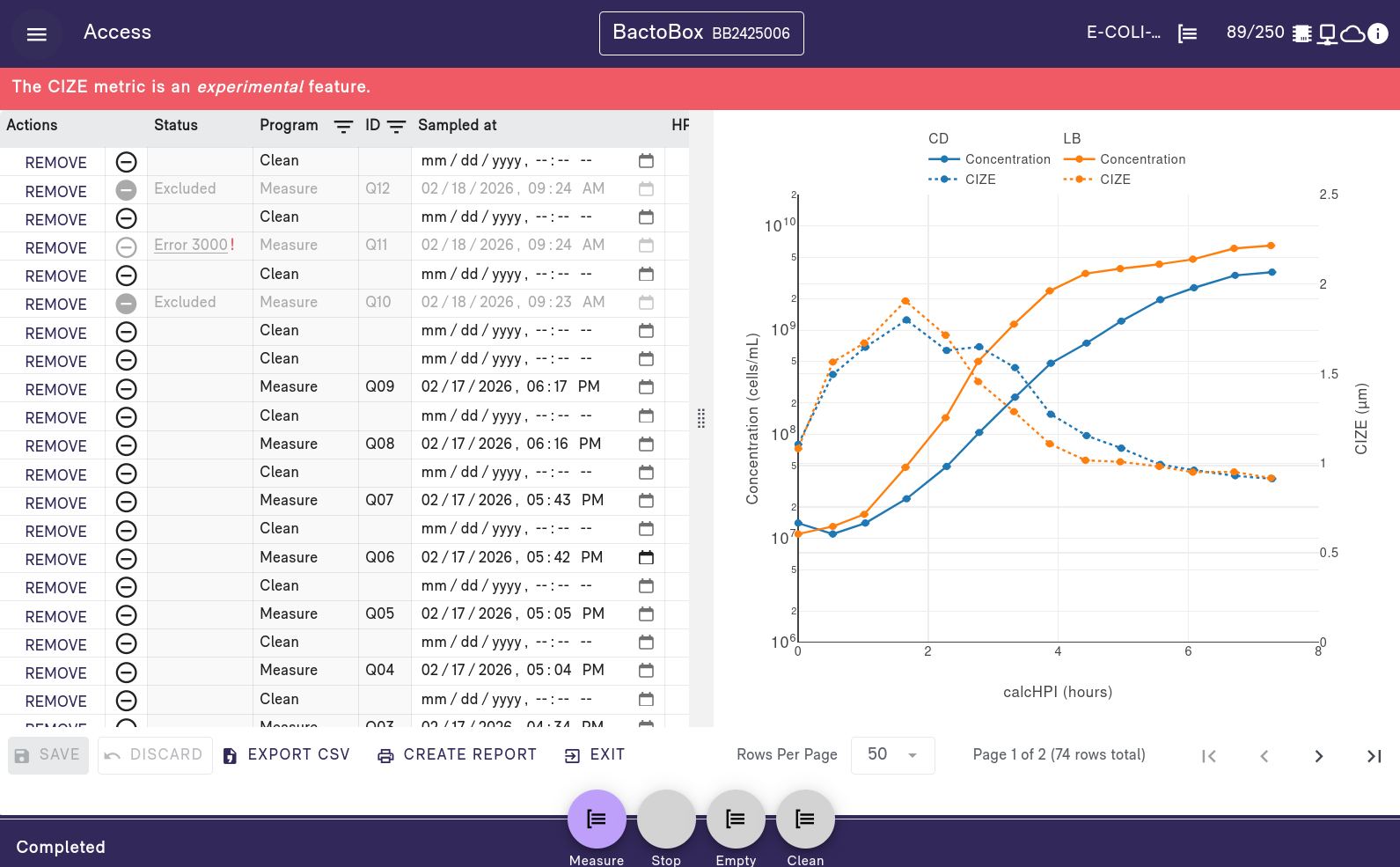Go to the next page of rows
Screen dimensions: 1400x867
click(1318, 756)
